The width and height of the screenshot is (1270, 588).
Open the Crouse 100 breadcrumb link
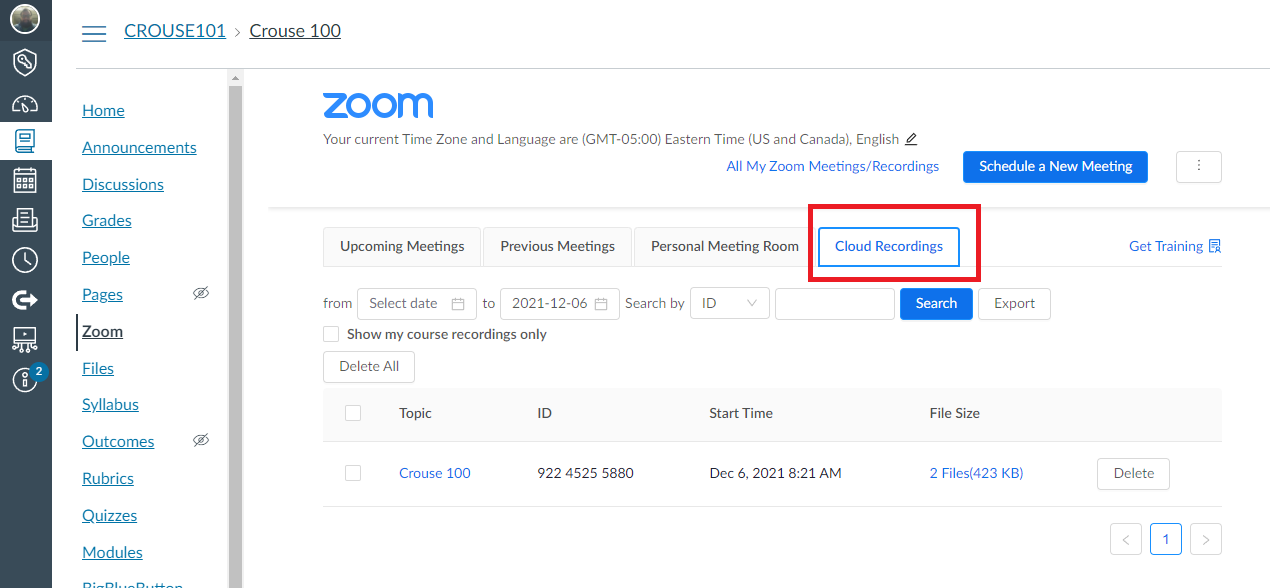[x=295, y=31]
